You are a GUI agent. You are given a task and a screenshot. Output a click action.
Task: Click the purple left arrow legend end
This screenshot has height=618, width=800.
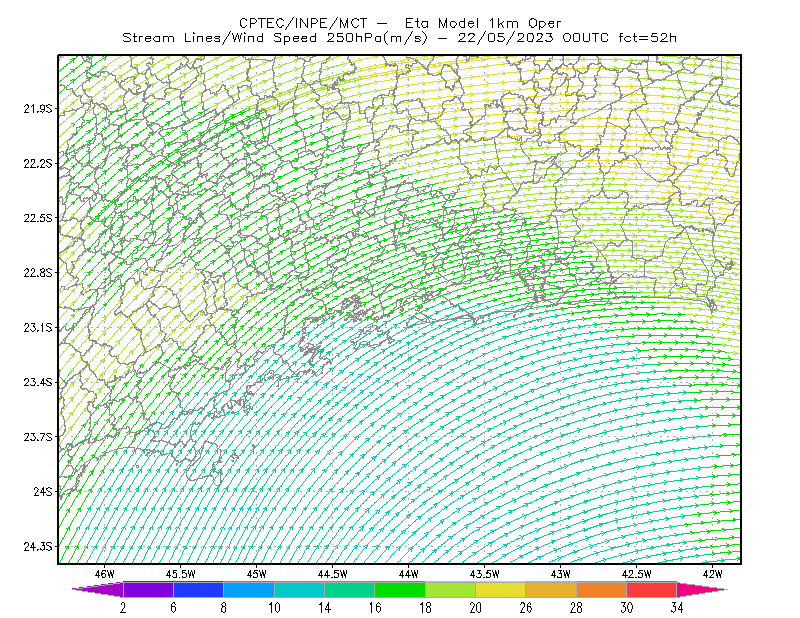98,589
